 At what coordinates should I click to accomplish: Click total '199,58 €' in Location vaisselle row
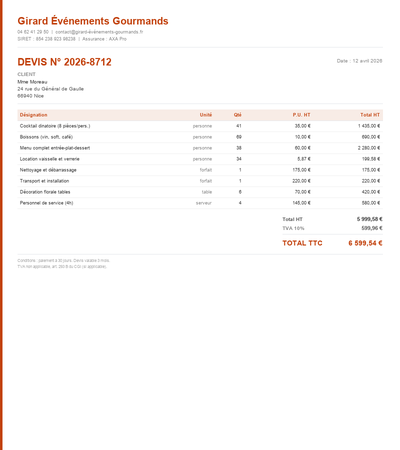(371, 159)
